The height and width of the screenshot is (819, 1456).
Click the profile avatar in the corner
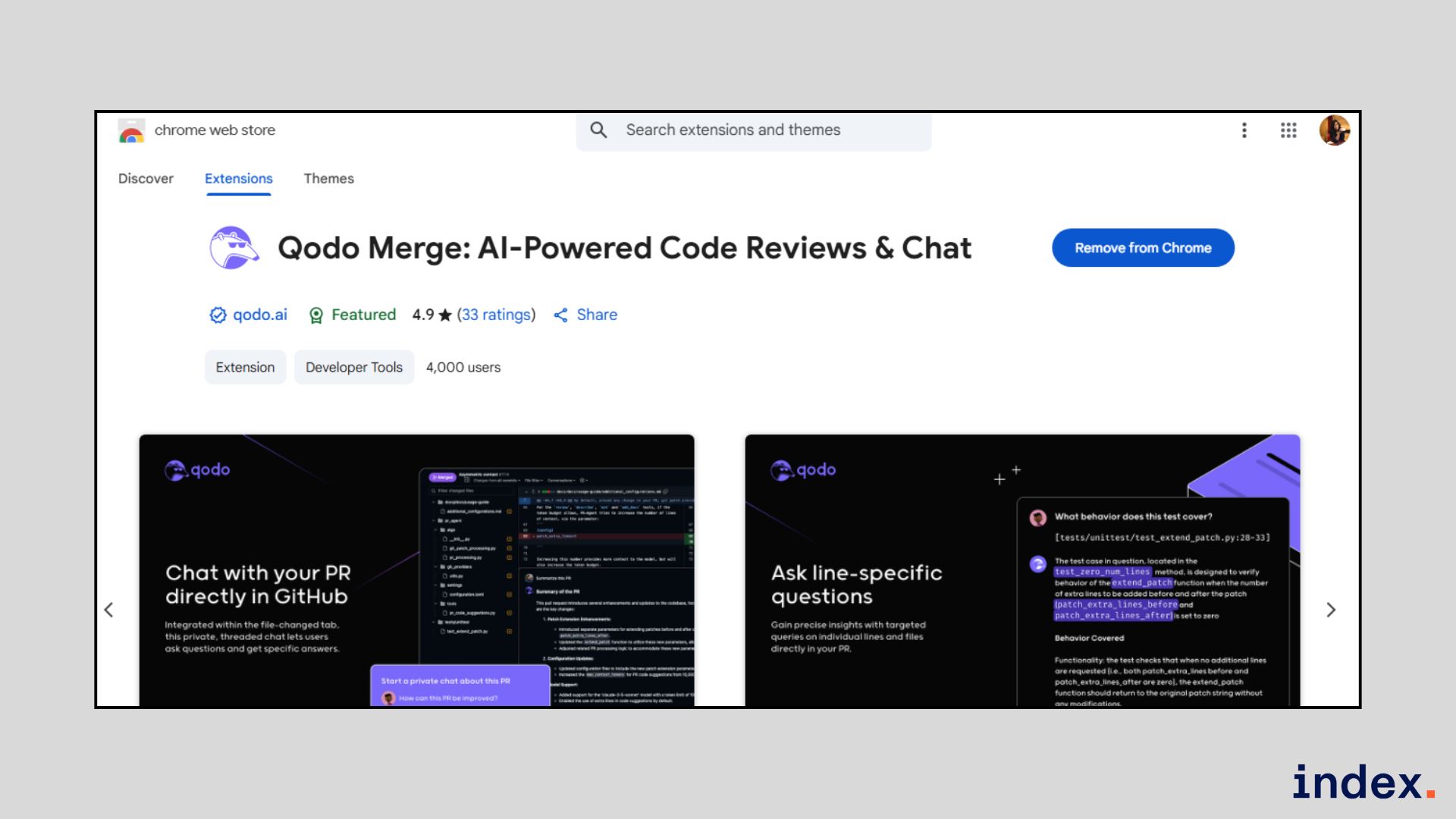tap(1335, 130)
